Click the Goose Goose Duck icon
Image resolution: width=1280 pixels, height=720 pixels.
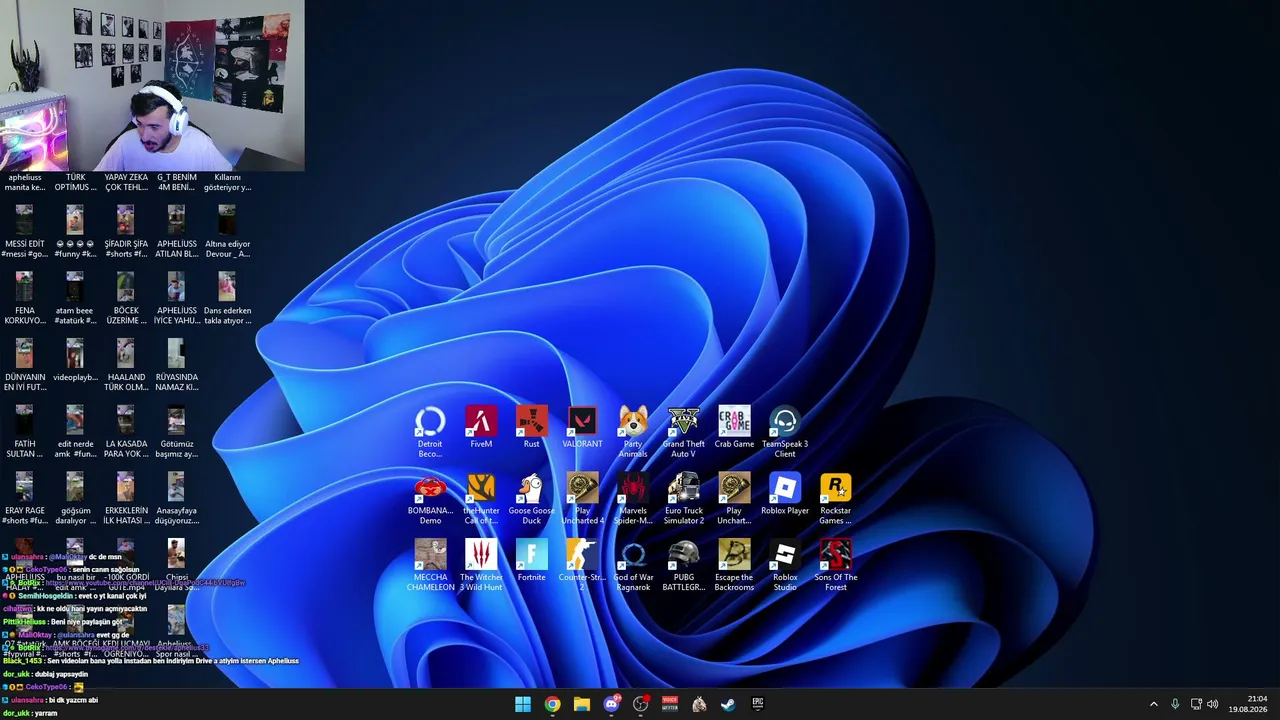[x=531, y=499]
